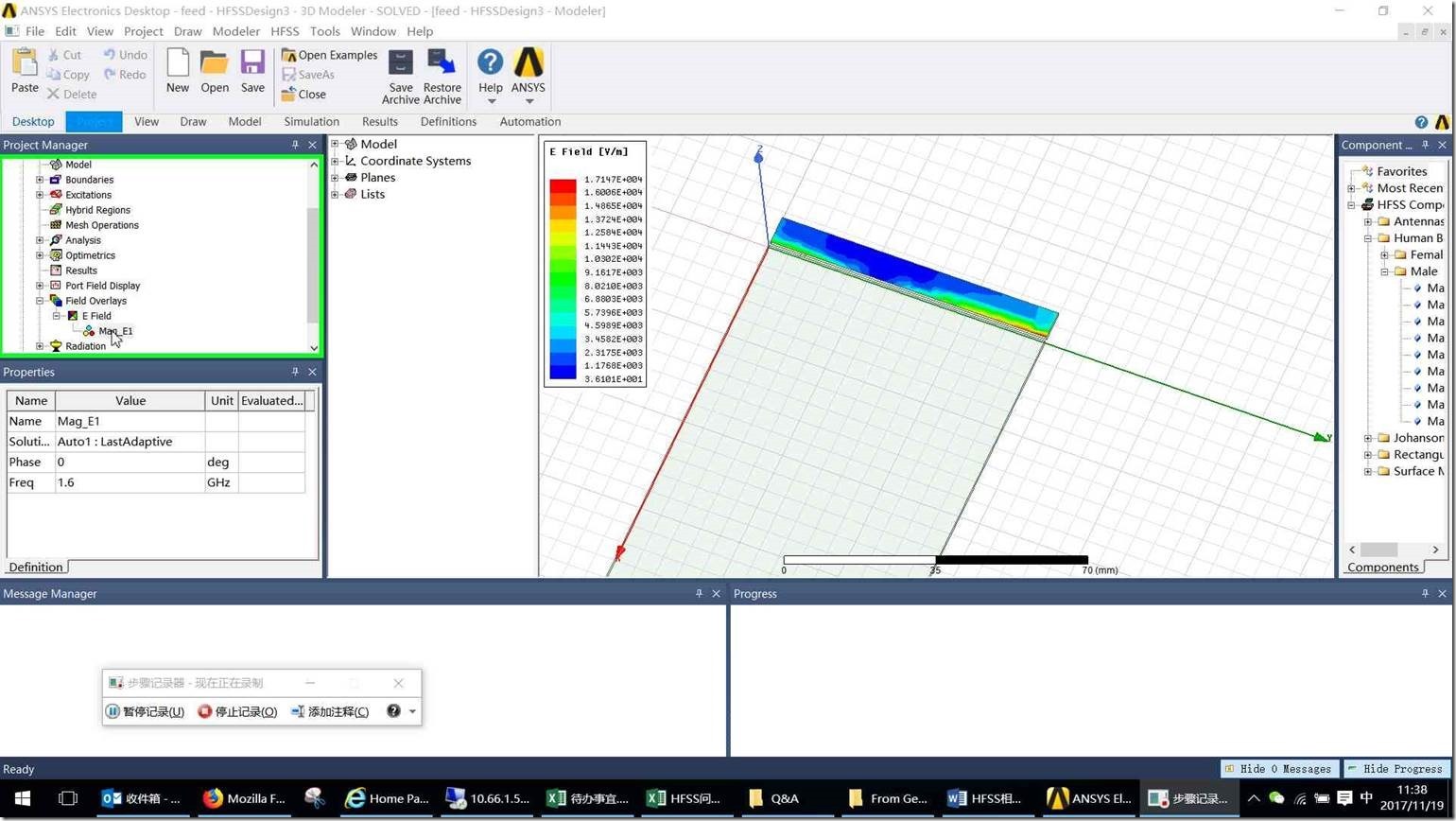Viewport: 1456px width, 821px height.
Task: Click the Delete button in the ribbon
Action: point(72,94)
